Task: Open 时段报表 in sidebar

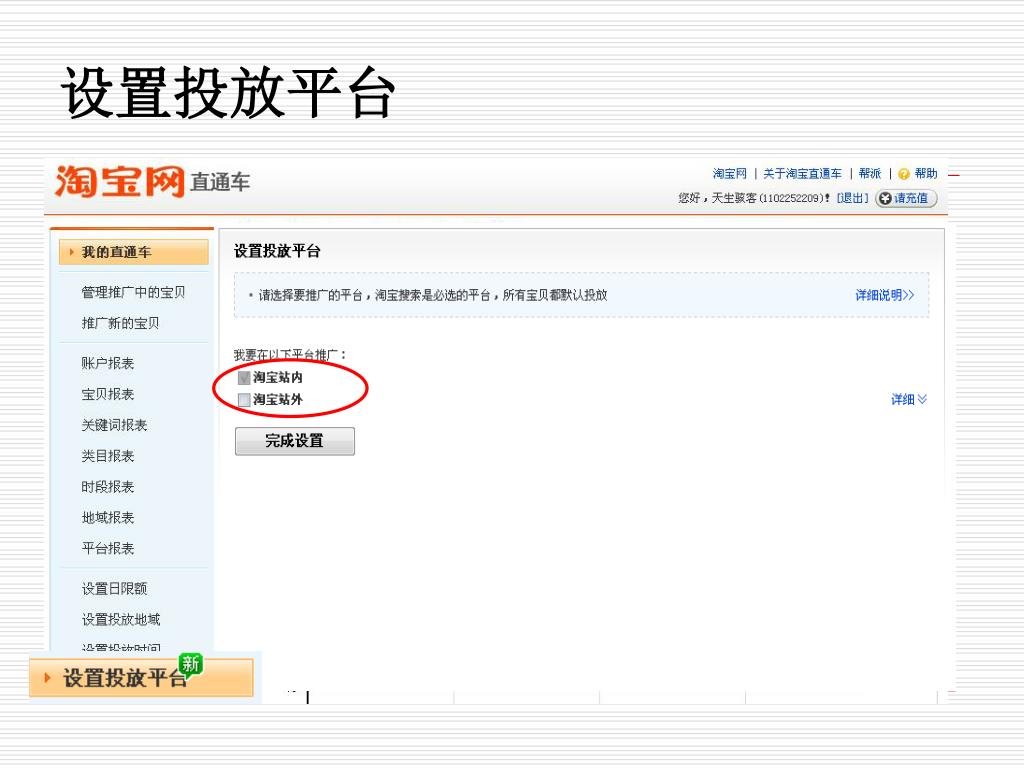Action: click(x=108, y=487)
